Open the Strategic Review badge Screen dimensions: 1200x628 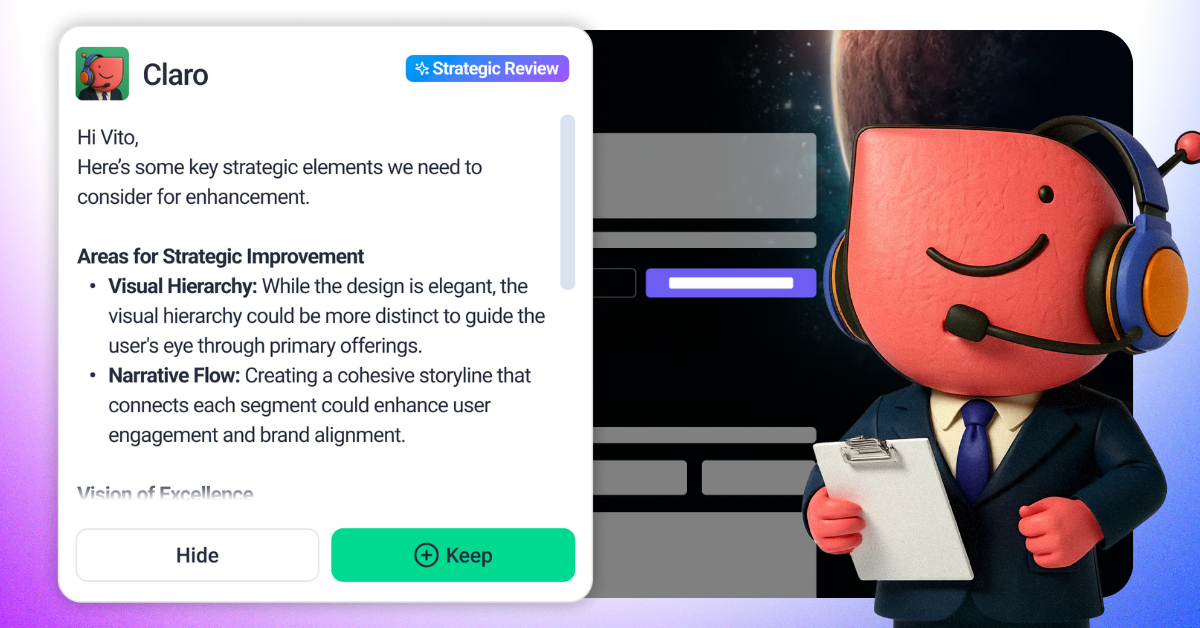pos(487,69)
